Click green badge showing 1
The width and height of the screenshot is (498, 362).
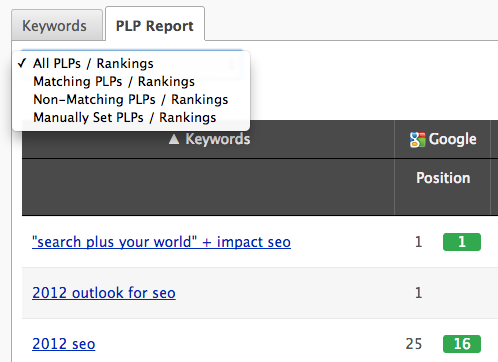tap(462, 242)
